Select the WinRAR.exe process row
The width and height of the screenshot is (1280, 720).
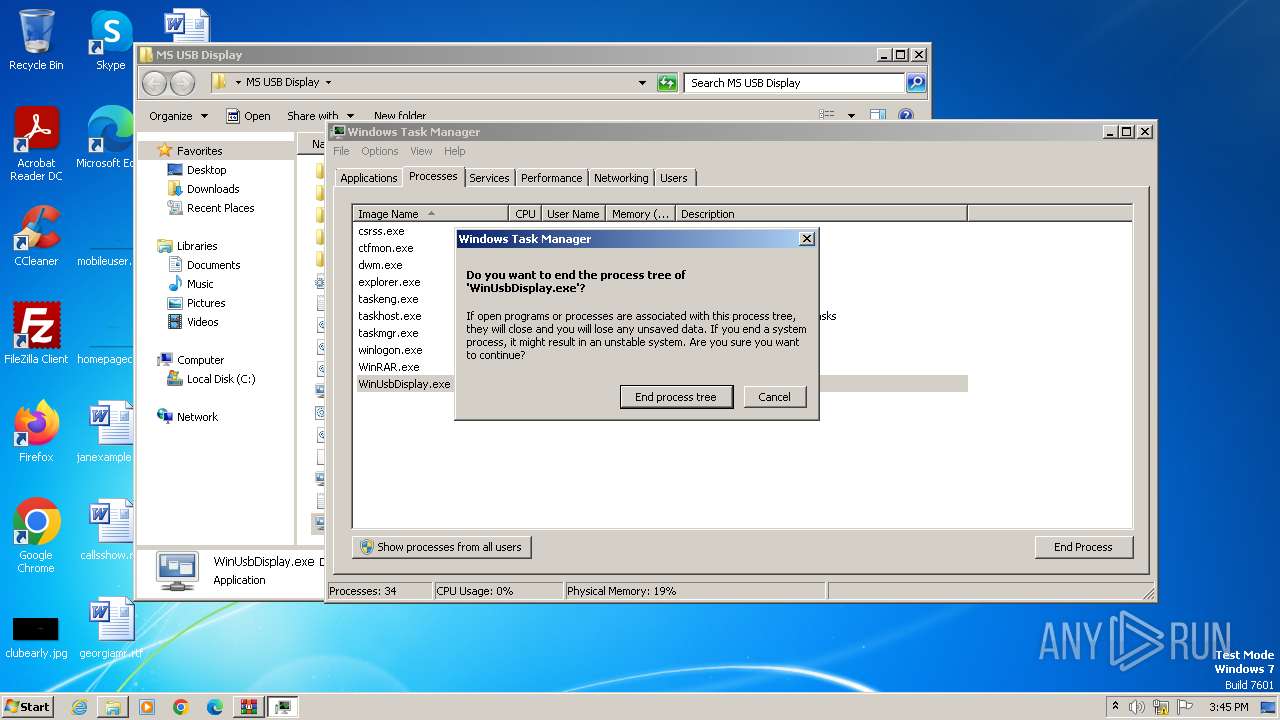coord(389,367)
